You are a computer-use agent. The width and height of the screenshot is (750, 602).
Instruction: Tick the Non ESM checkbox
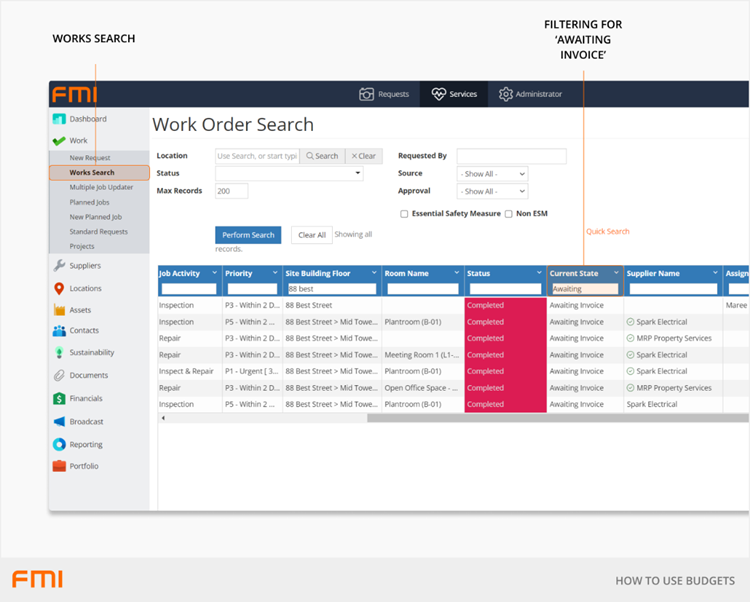pos(509,214)
